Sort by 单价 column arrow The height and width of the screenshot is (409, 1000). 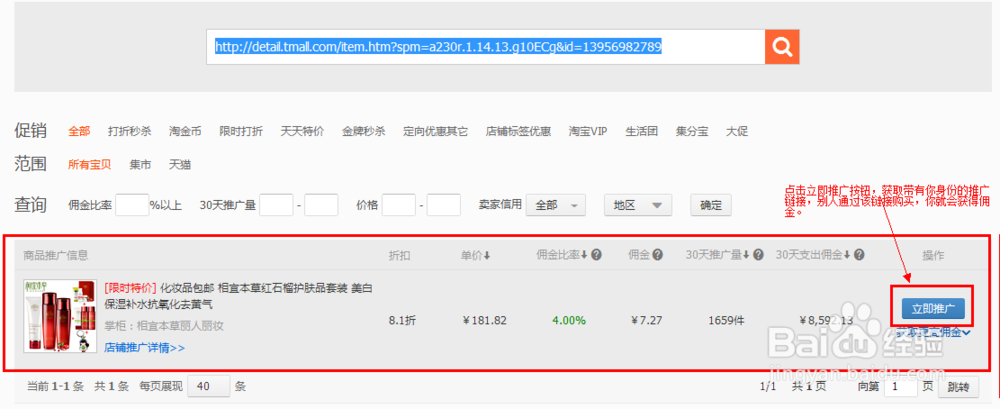click(x=487, y=255)
